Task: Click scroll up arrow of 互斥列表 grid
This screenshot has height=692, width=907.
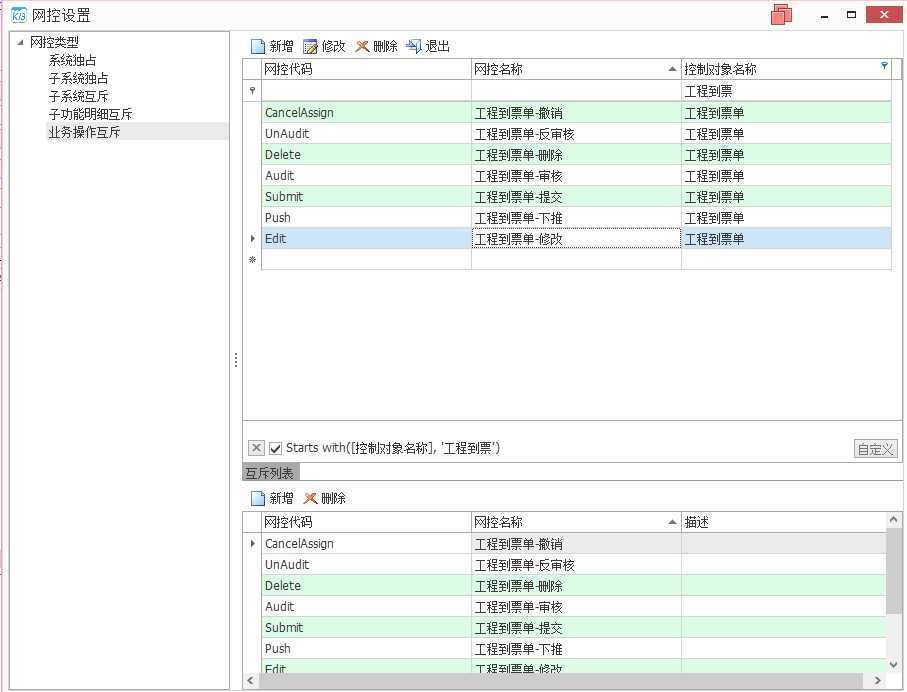Action: pos(893,520)
